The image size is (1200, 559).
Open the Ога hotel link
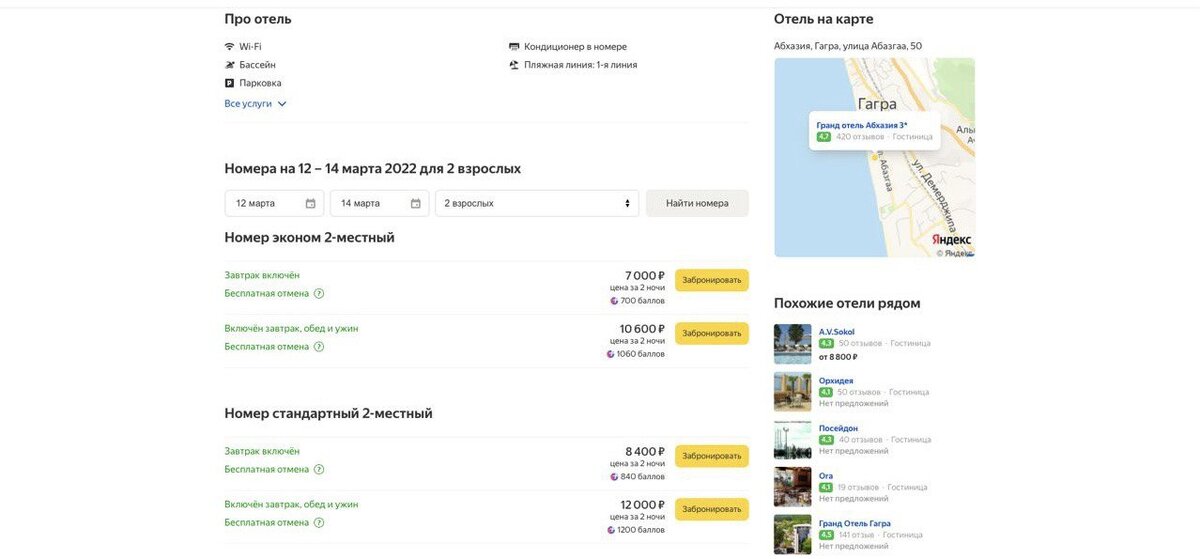tap(826, 476)
